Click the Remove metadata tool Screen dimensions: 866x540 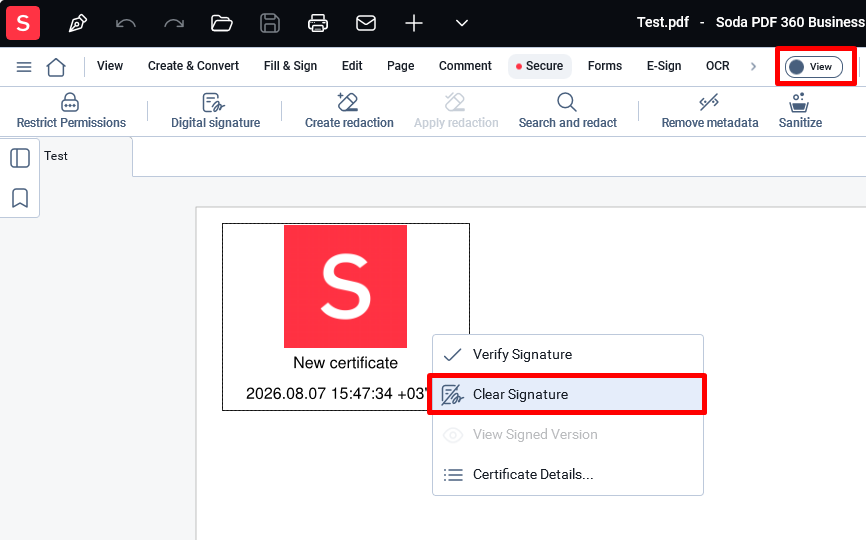coord(710,111)
